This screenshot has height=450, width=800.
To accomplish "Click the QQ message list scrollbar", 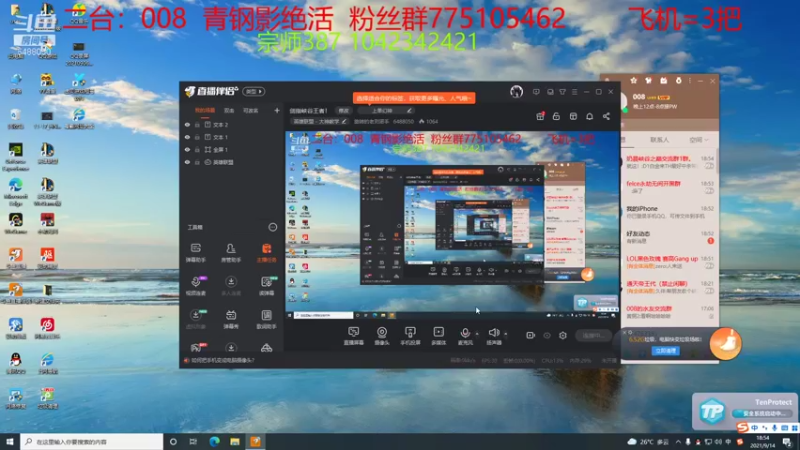I will point(717,163).
